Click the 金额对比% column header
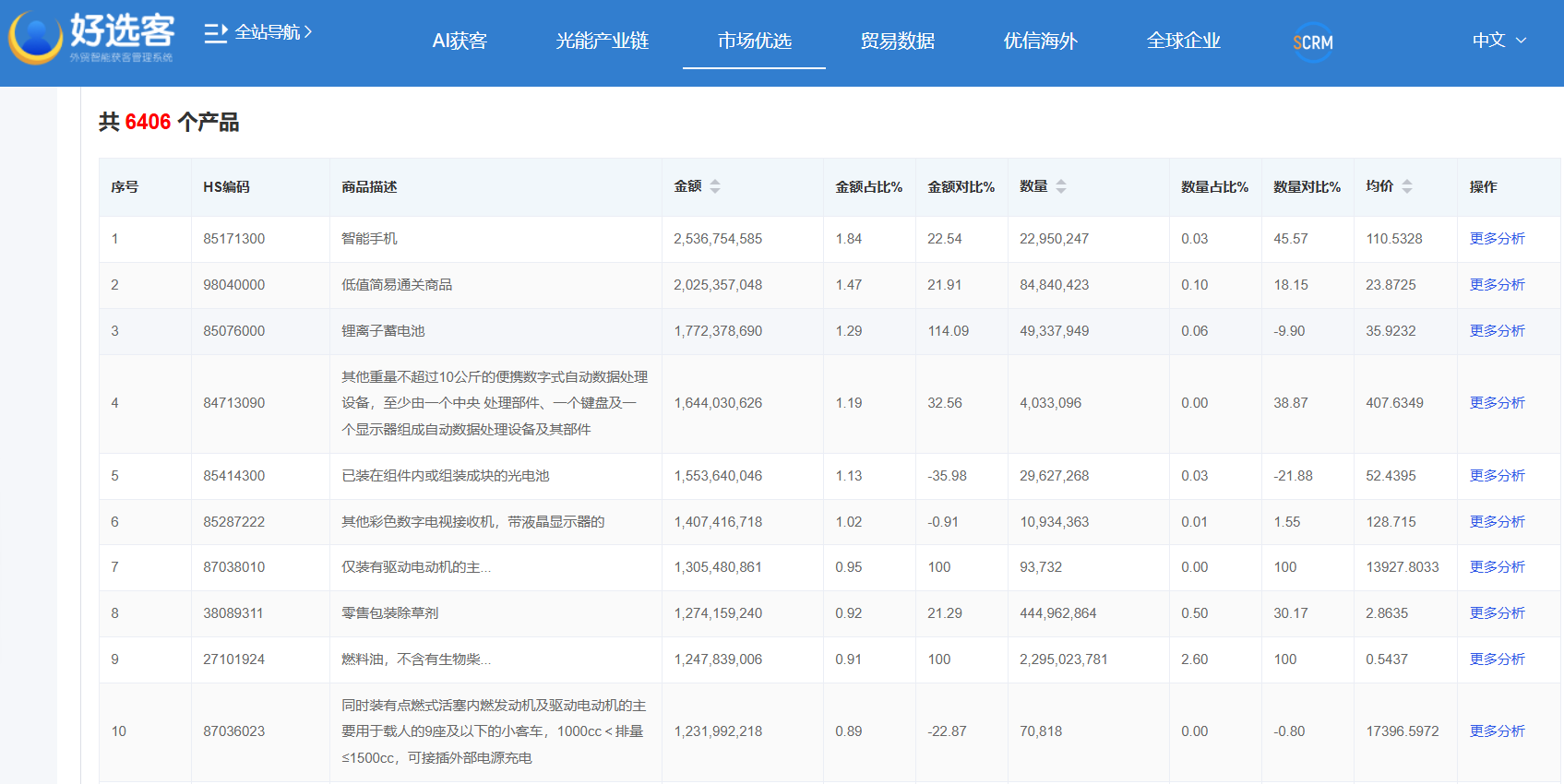 [961, 187]
